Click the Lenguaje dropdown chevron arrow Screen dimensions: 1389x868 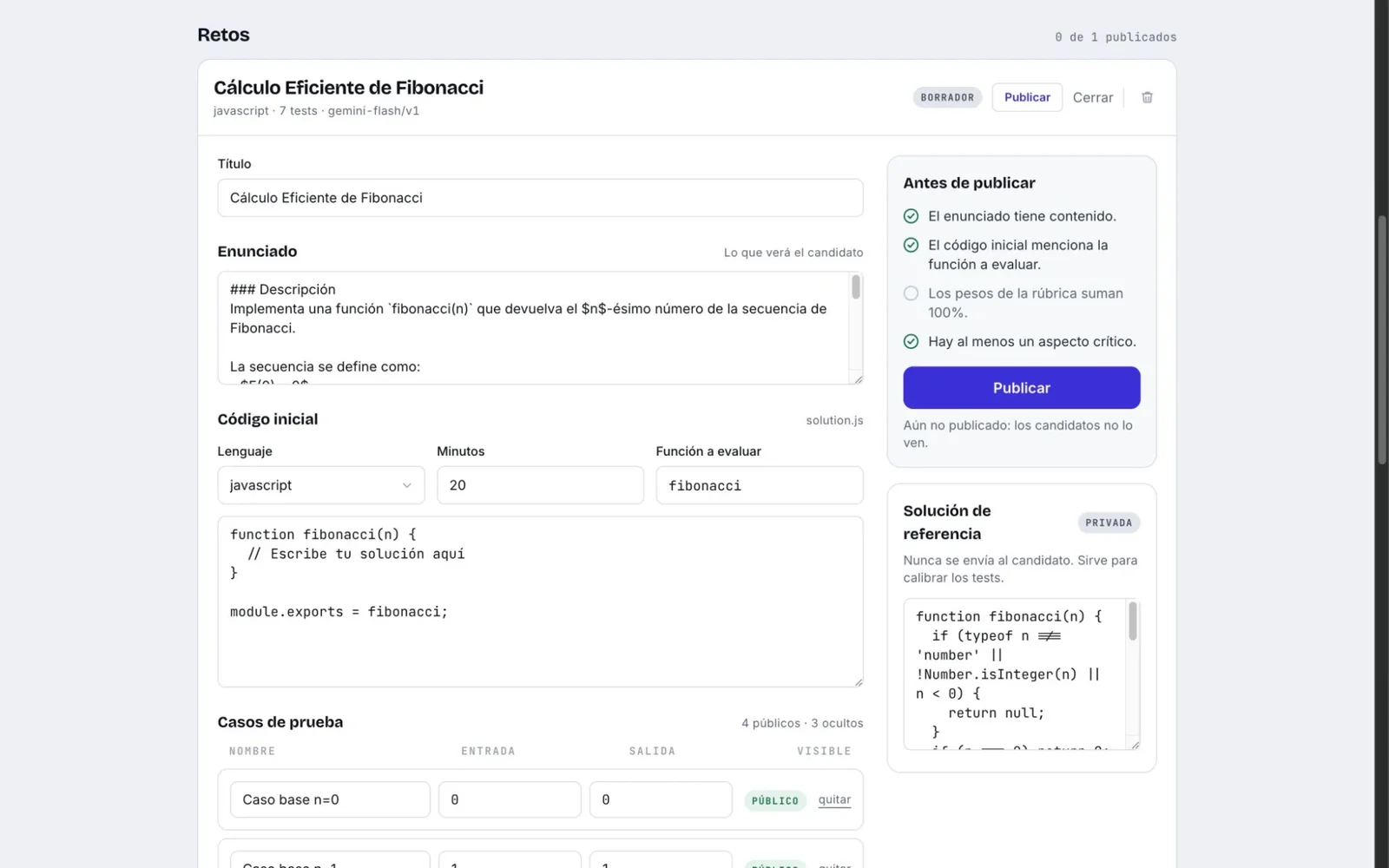coord(406,485)
